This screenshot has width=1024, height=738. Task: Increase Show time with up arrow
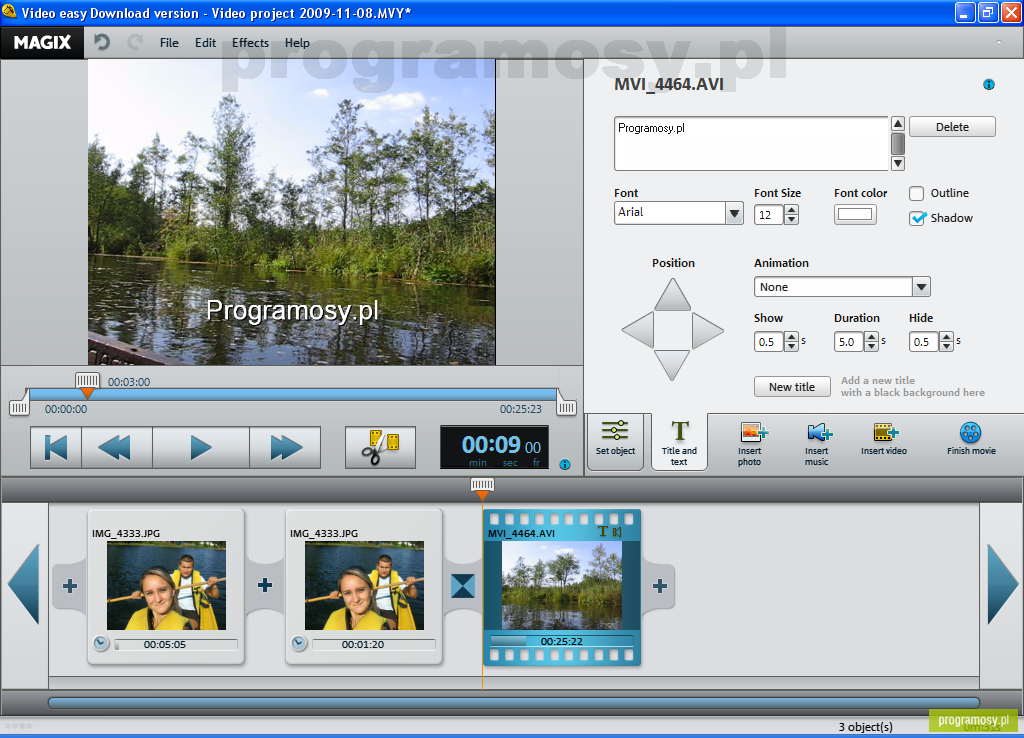(x=792, y=337)
